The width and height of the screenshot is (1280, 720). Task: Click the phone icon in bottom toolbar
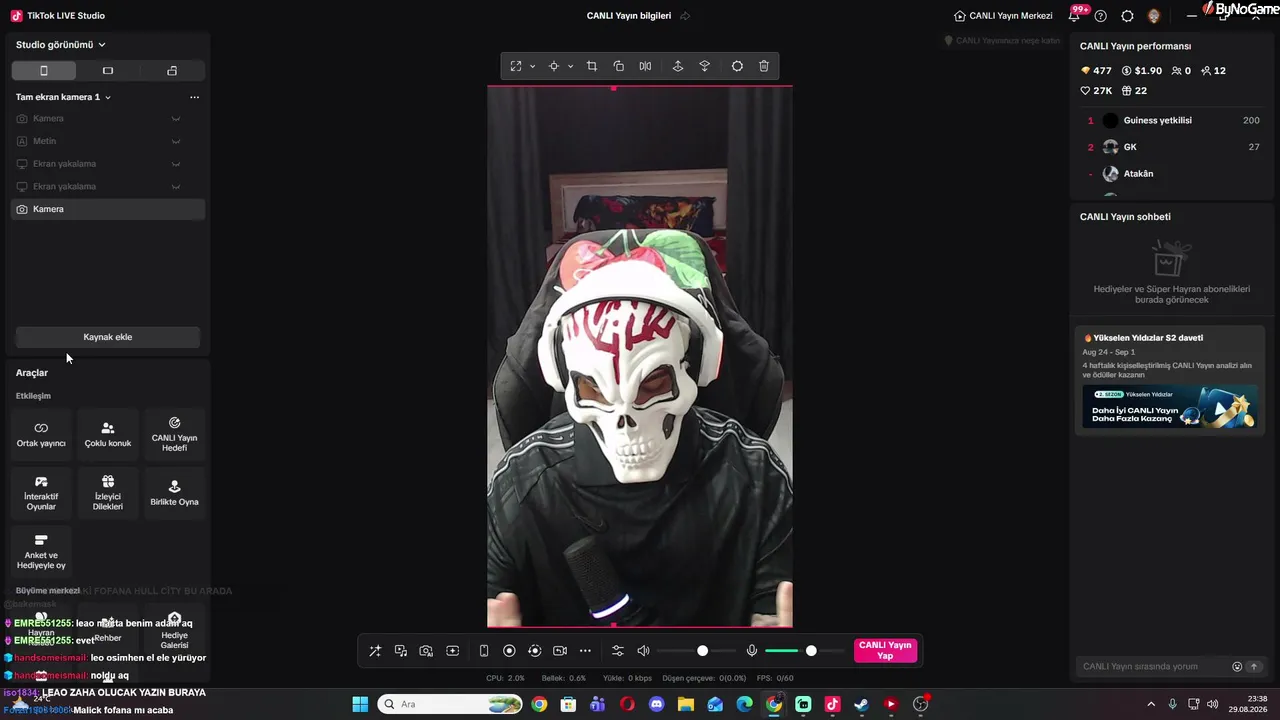484,651
